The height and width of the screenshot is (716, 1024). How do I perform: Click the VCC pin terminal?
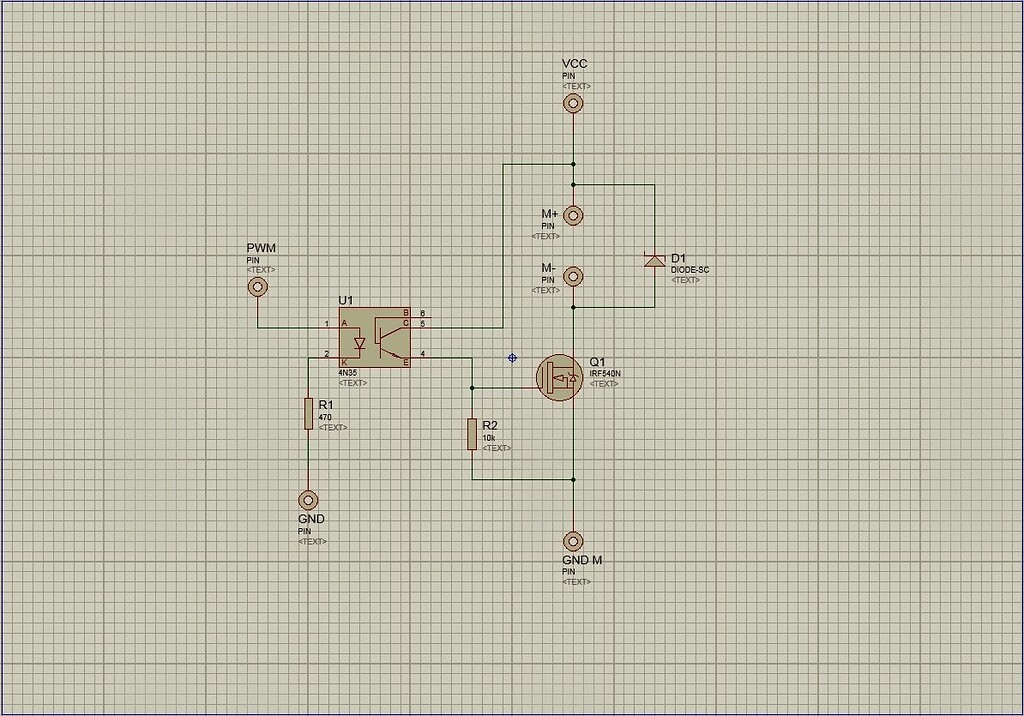pos(573,103)
